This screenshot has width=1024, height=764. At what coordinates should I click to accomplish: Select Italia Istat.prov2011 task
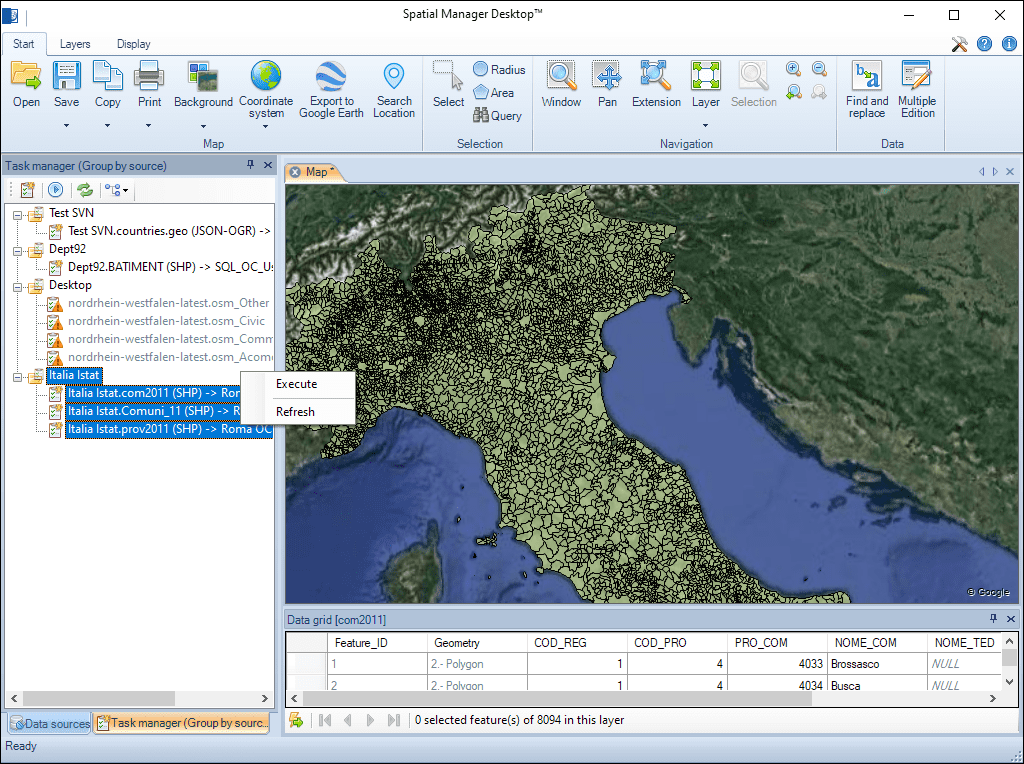click(x=170, y=429)
